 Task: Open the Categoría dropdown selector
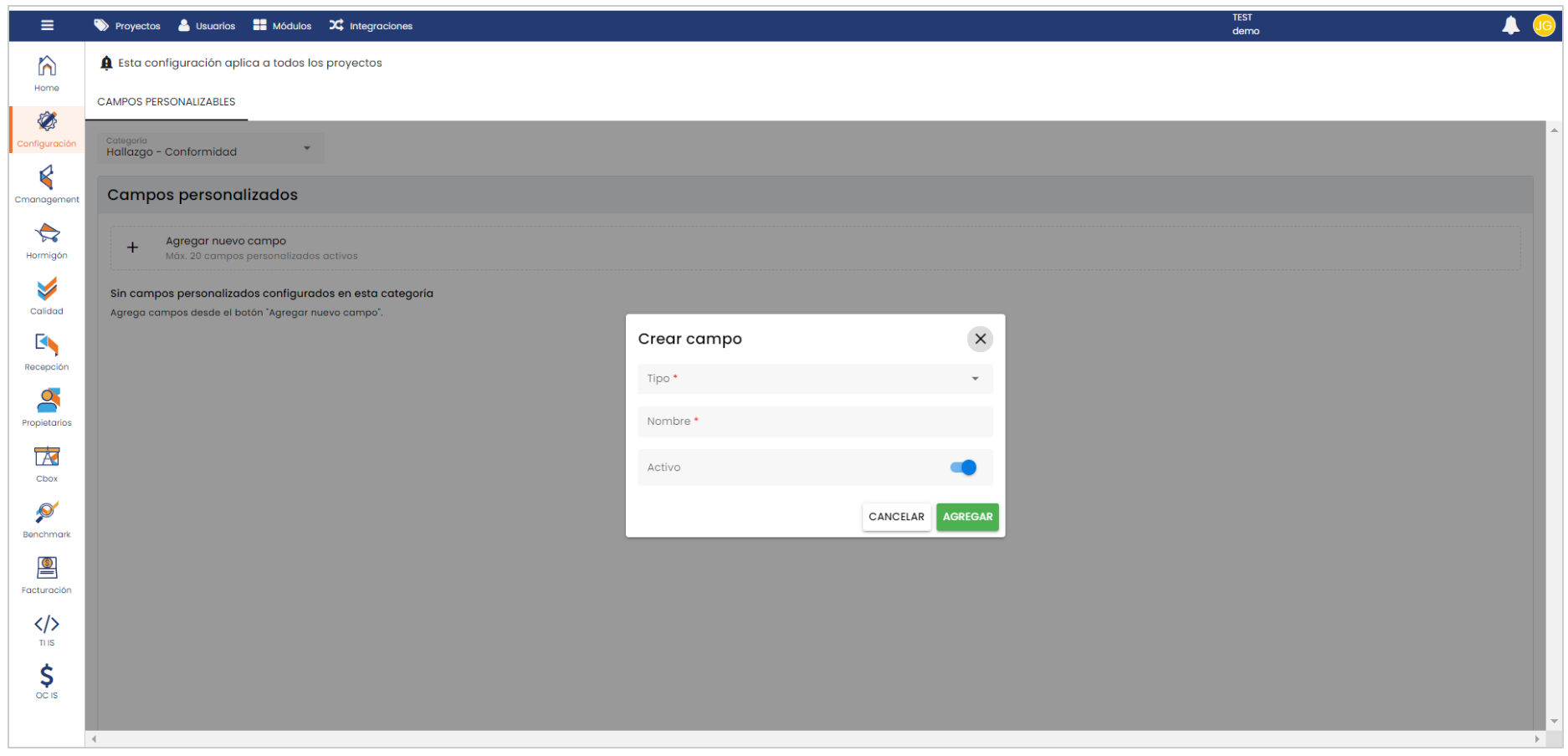click(209, 148)
